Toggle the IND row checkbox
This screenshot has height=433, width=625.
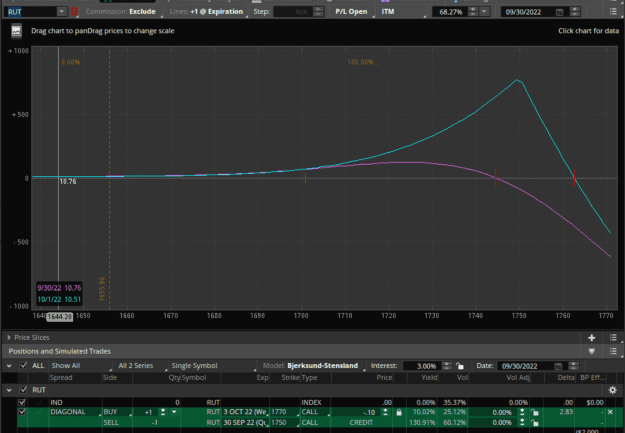point(22,402)
